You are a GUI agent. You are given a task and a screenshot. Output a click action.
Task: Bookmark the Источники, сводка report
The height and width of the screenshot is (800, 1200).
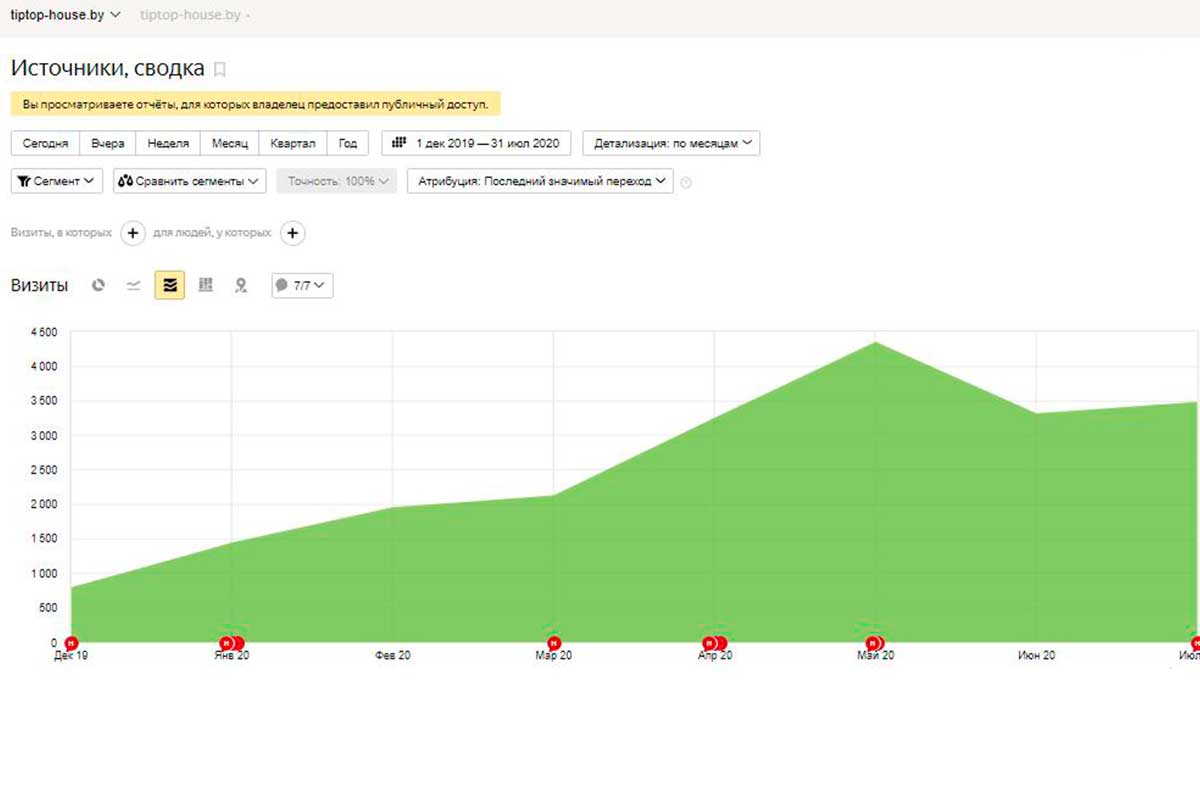point(221,69)
